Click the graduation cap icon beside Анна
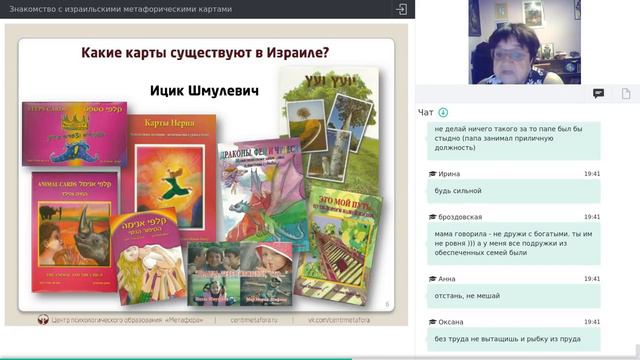Image resolution: width=640 pixels, height=360 pixels. pyautogui.click(x=433, y=279)
